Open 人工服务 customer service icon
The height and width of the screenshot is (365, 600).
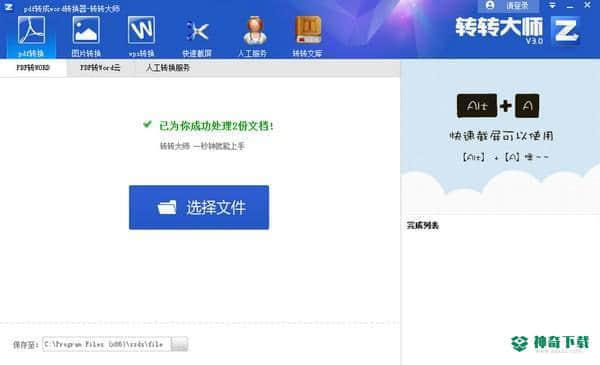coord(253,36)
